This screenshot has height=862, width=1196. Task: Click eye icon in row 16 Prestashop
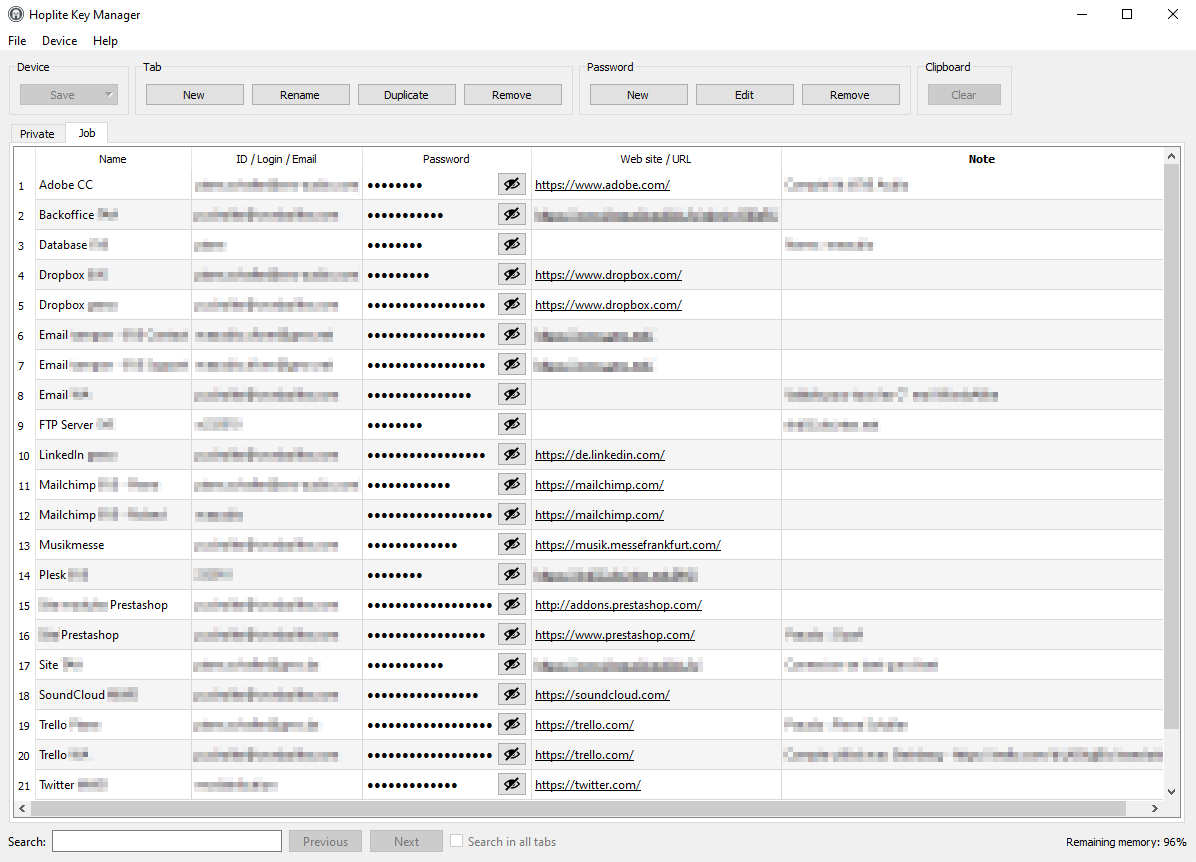click(512, 635)
